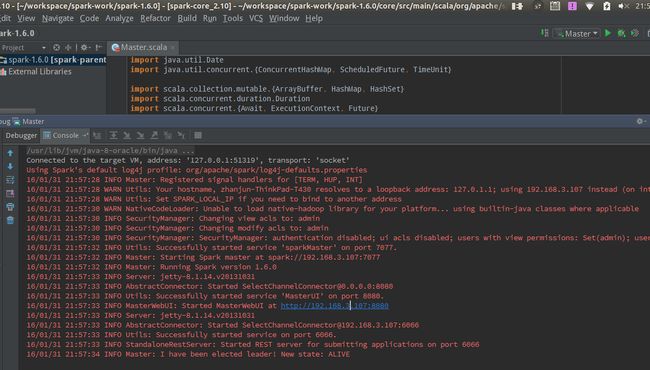Click console up-arrow for previous stack trace
The height and width of the screenshot is (370, 650).
(10, 153)
